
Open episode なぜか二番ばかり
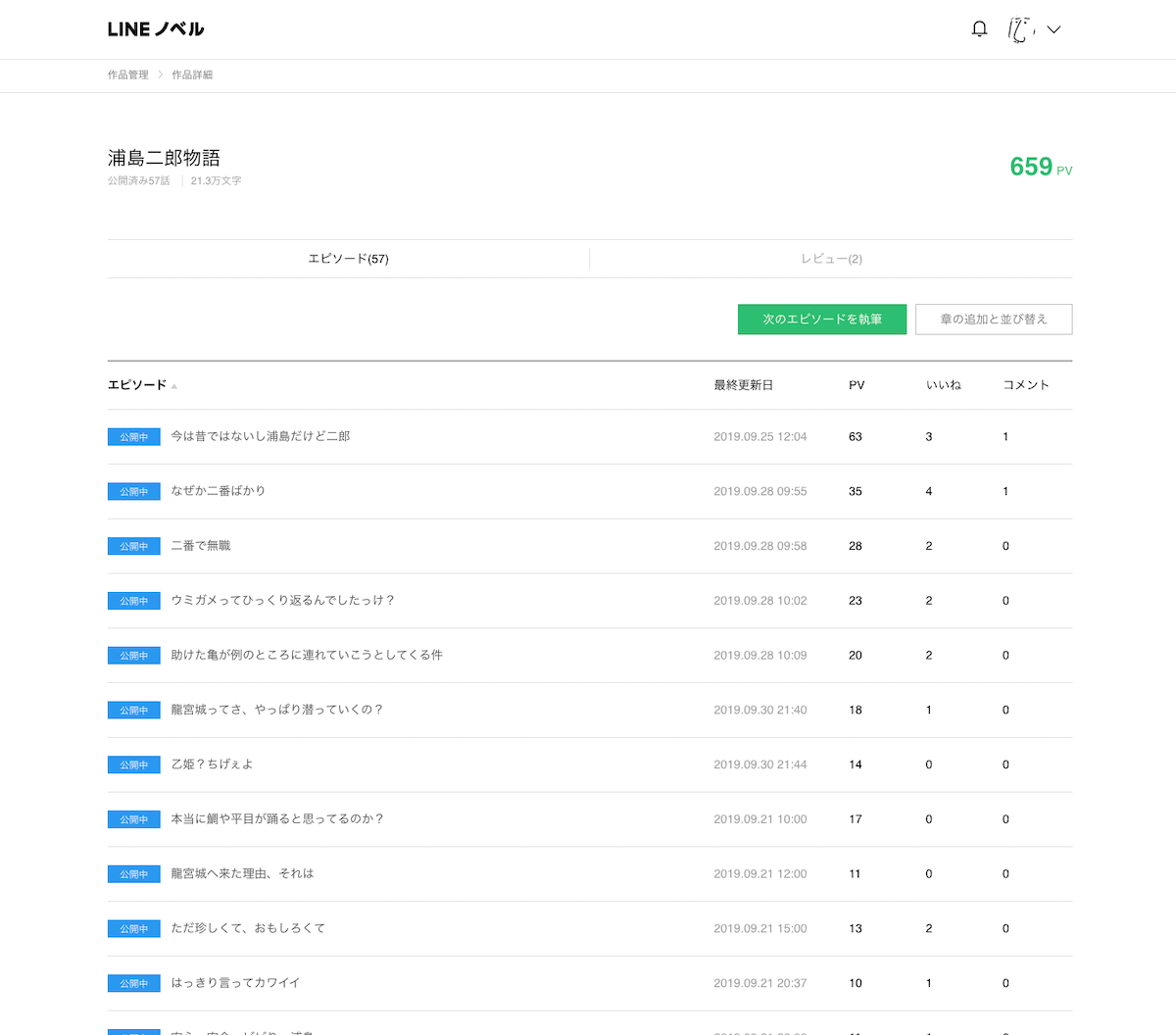(218, 491)
